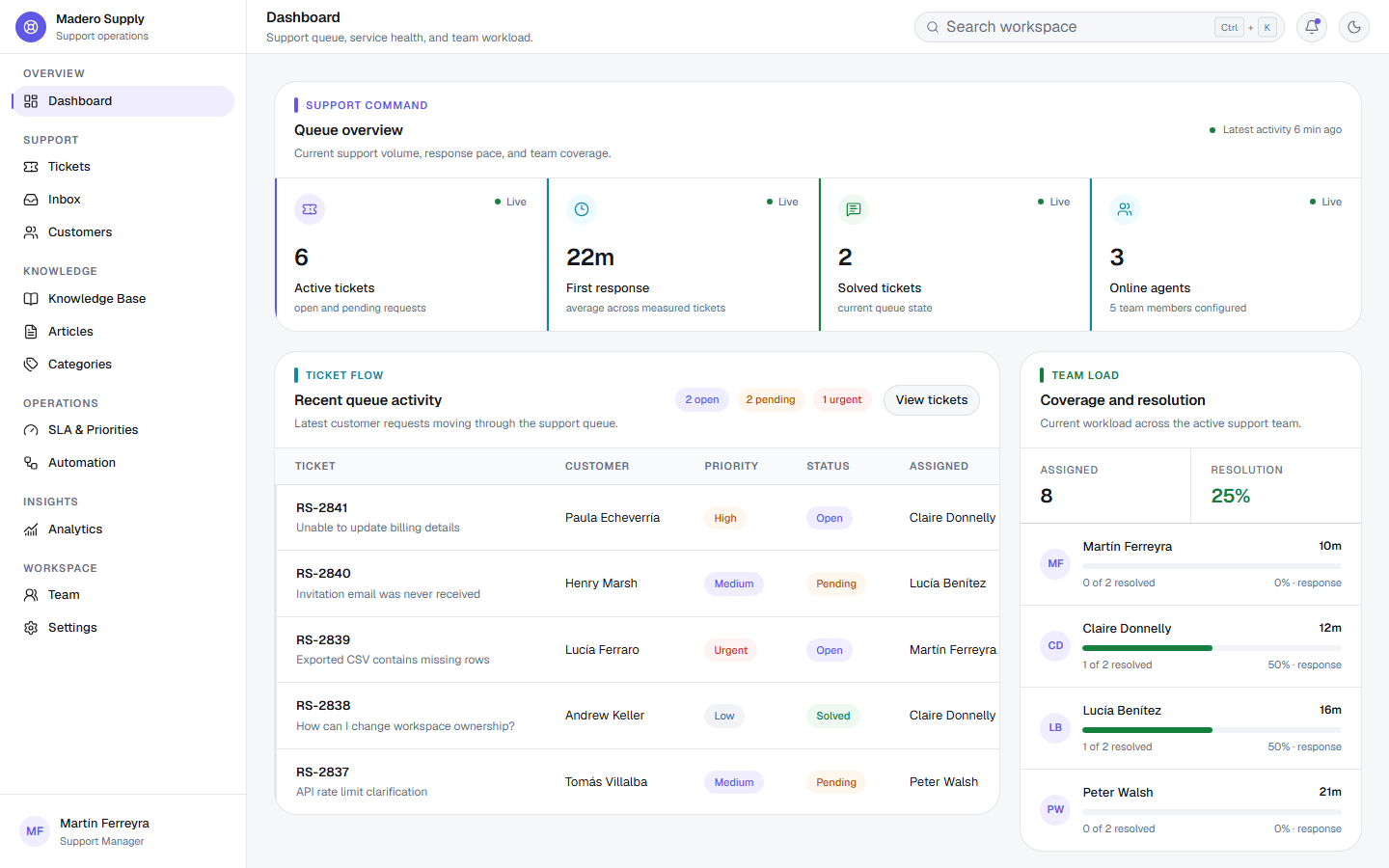Click the Latest activity 6 min ago status
This screenshot has height=868, width=1389.
(1275, 130)
